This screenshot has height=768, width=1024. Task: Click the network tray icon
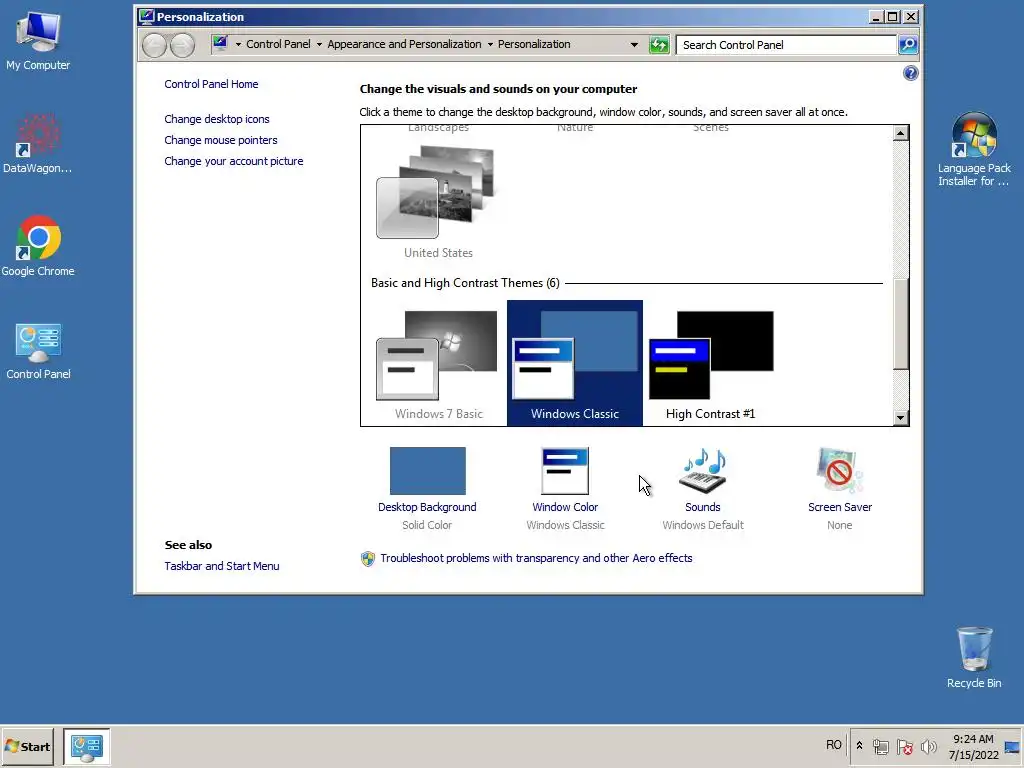880,746
